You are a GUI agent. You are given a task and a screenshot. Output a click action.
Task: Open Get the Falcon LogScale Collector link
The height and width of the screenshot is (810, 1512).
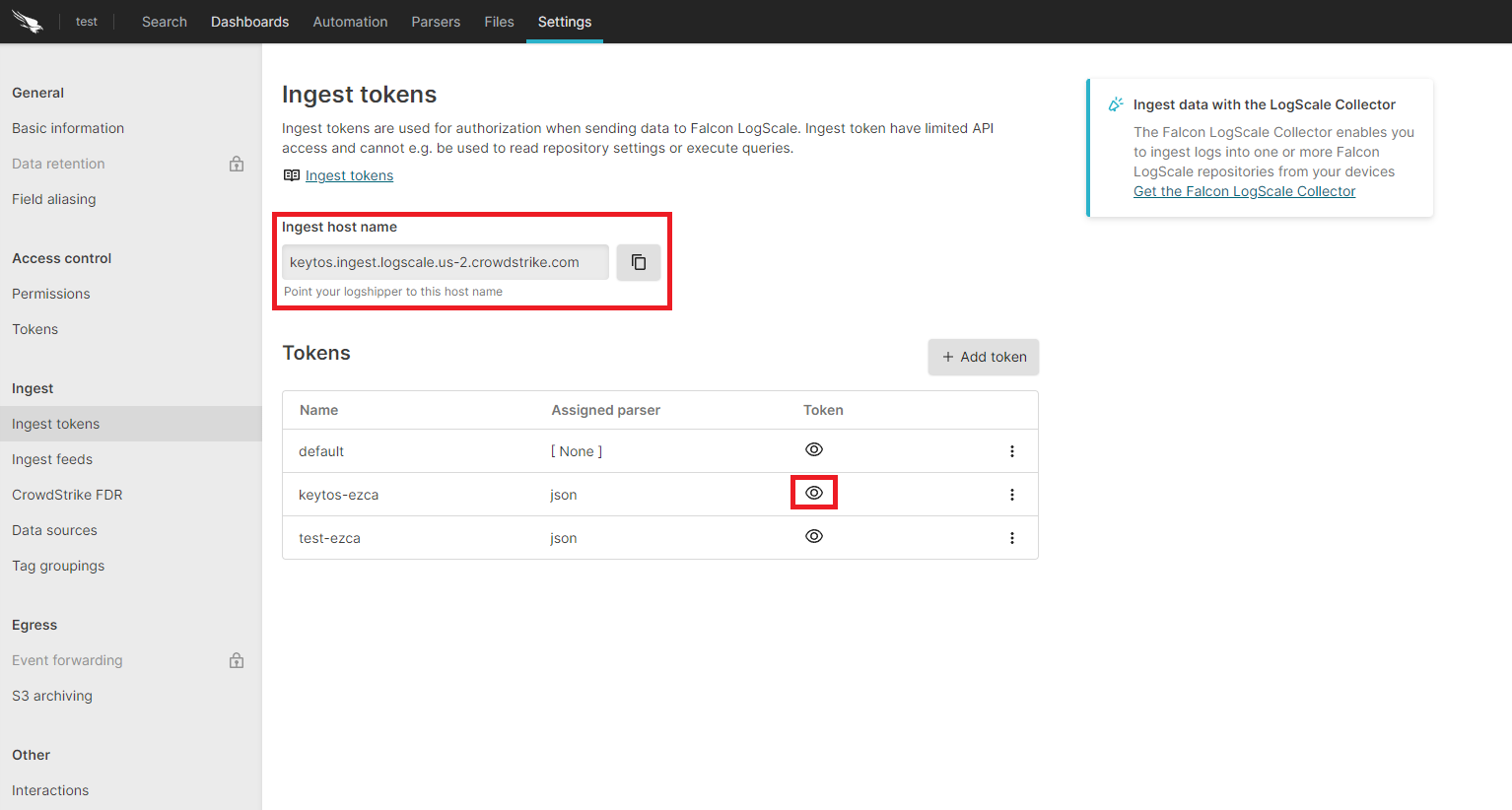pyautogui.click(x=1244, y=191)
